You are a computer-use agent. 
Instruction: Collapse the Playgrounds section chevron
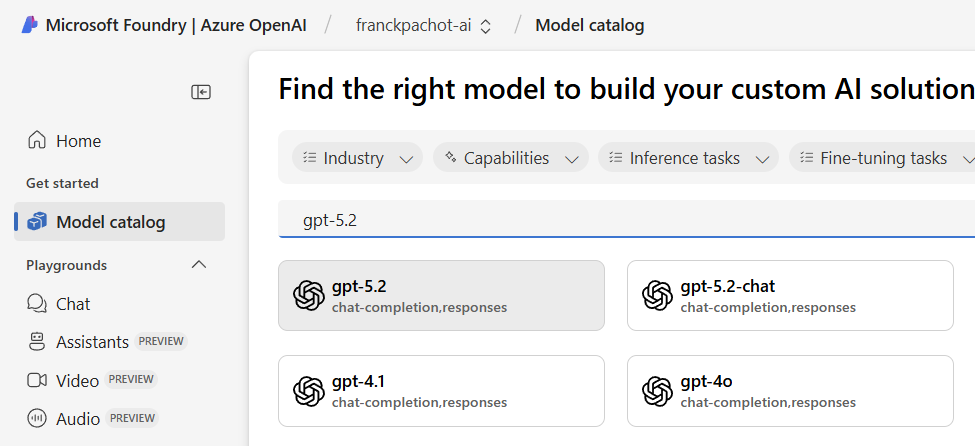tap(199, 265)
